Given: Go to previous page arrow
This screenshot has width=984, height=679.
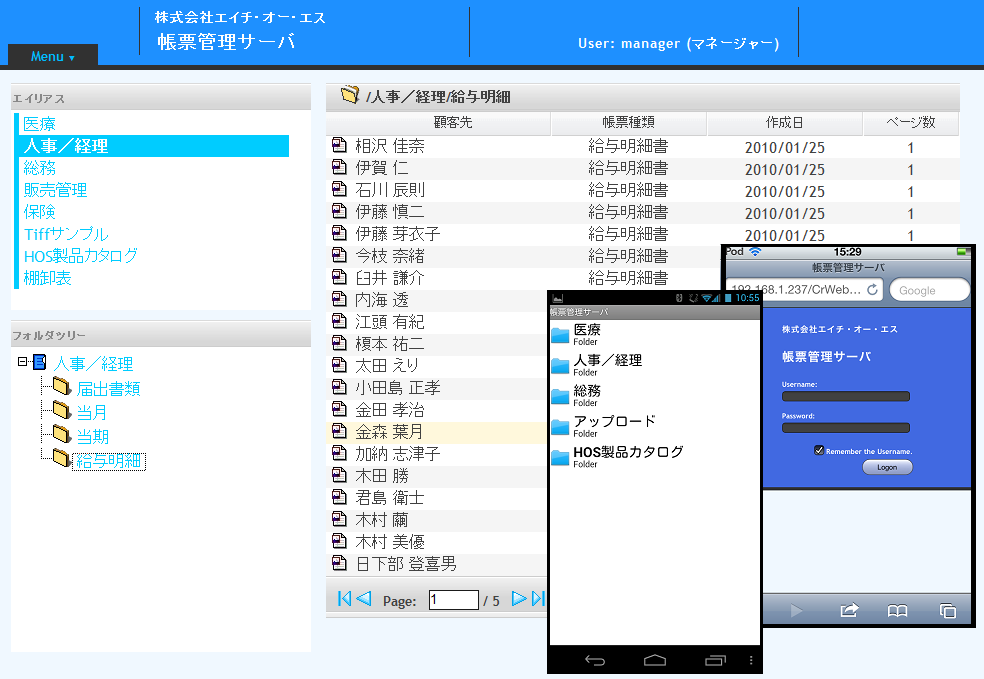Looking at the screenshot, I should (364, 599).
